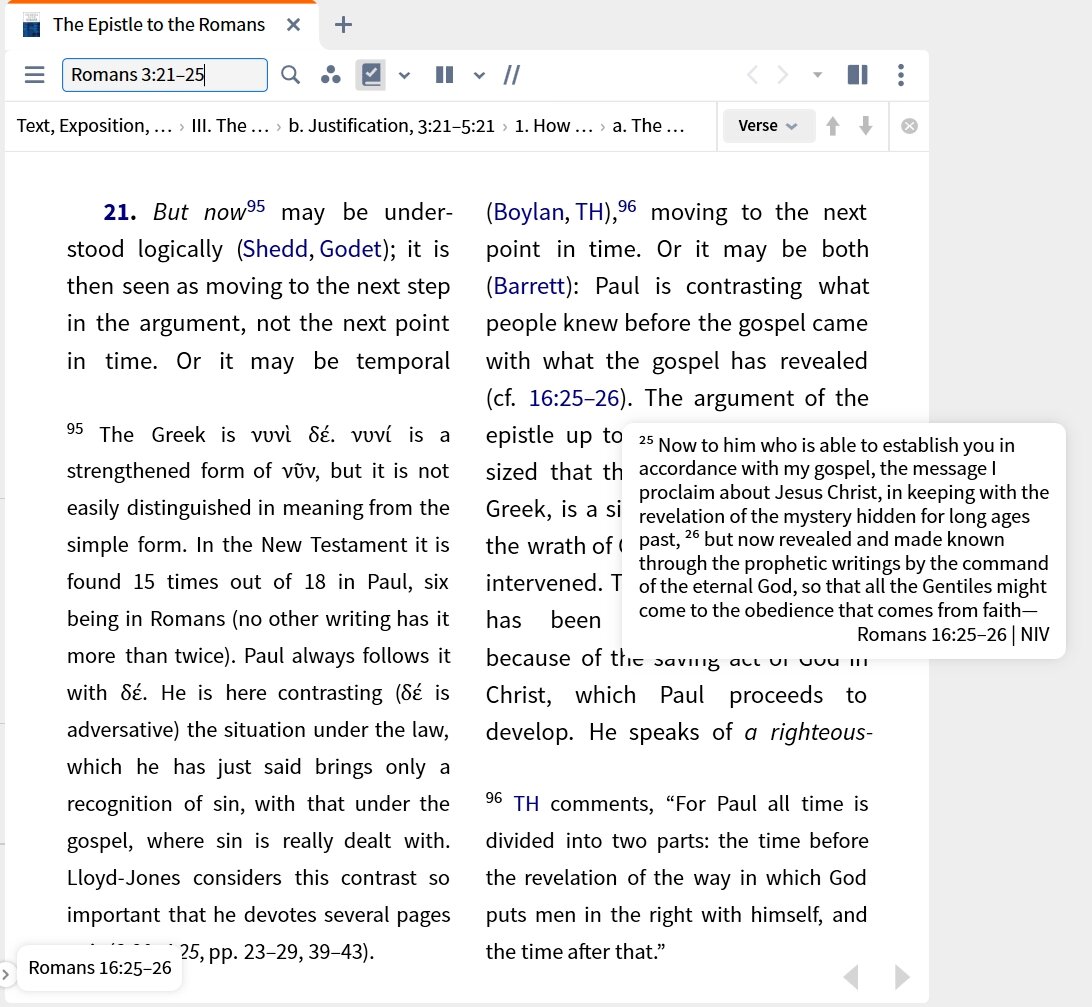
Task: Open the panel hamburger menu
Action: pos(34,75)
